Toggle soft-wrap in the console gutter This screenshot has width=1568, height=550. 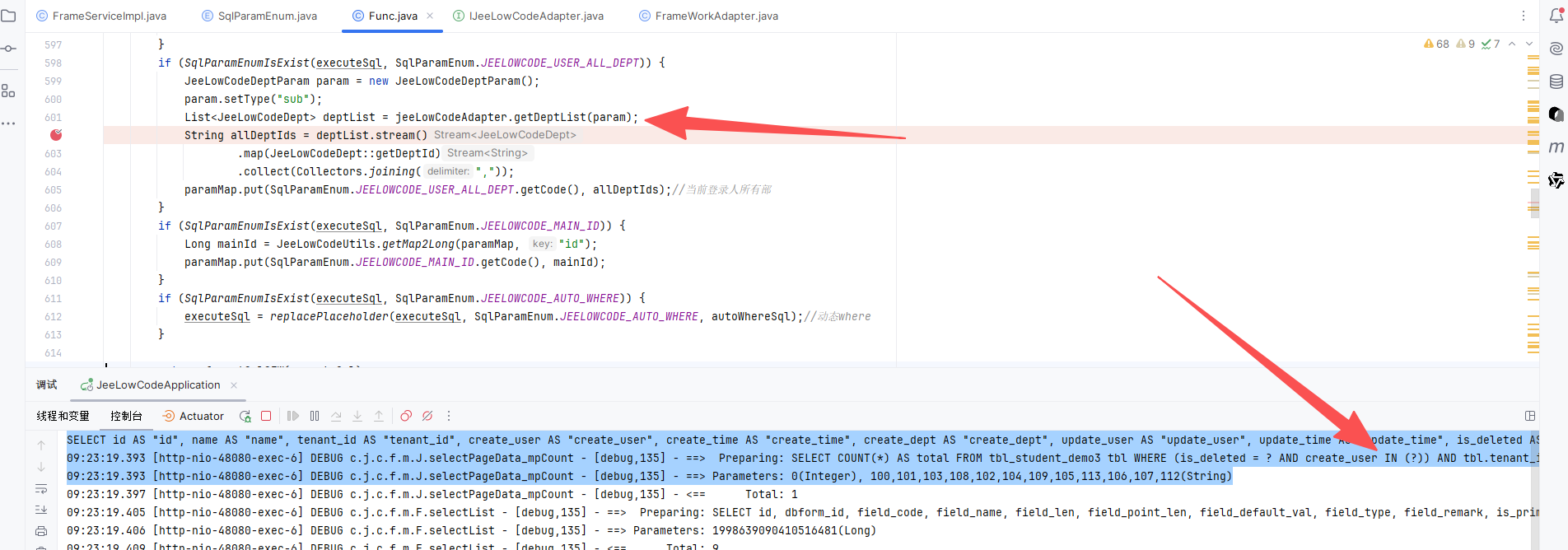[41, 489]
